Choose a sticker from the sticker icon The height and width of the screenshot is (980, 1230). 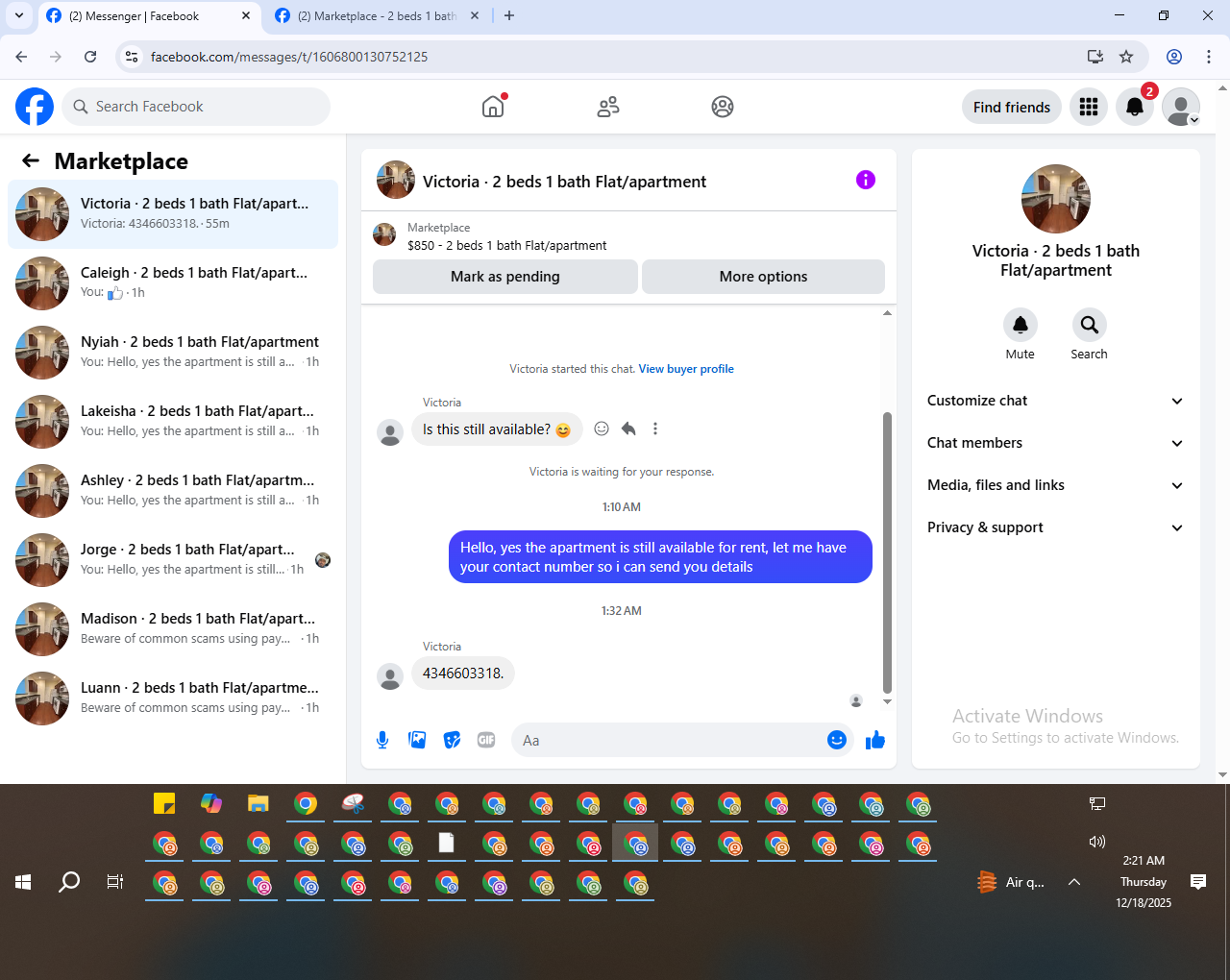tap(452, 740)
